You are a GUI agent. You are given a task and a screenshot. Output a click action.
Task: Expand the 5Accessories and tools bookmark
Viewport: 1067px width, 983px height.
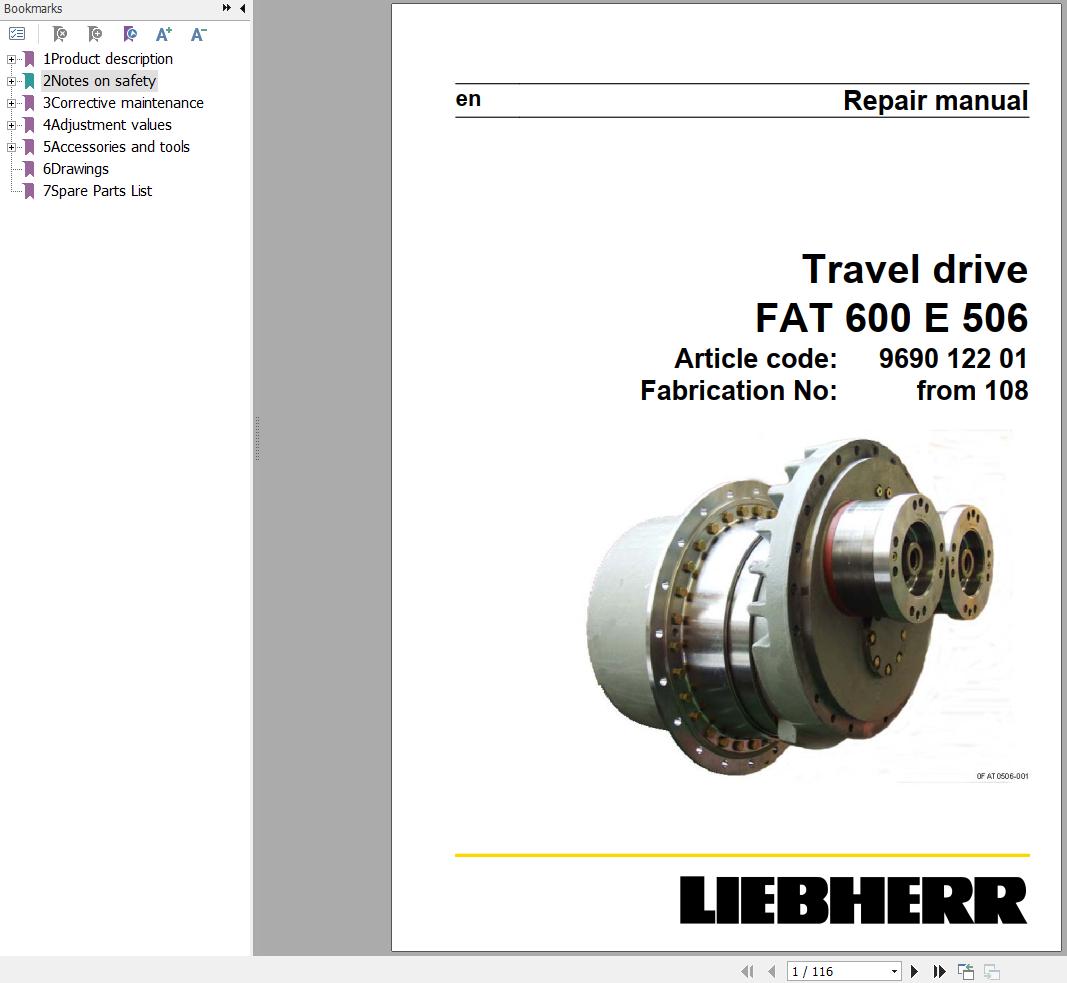(11, 147)
